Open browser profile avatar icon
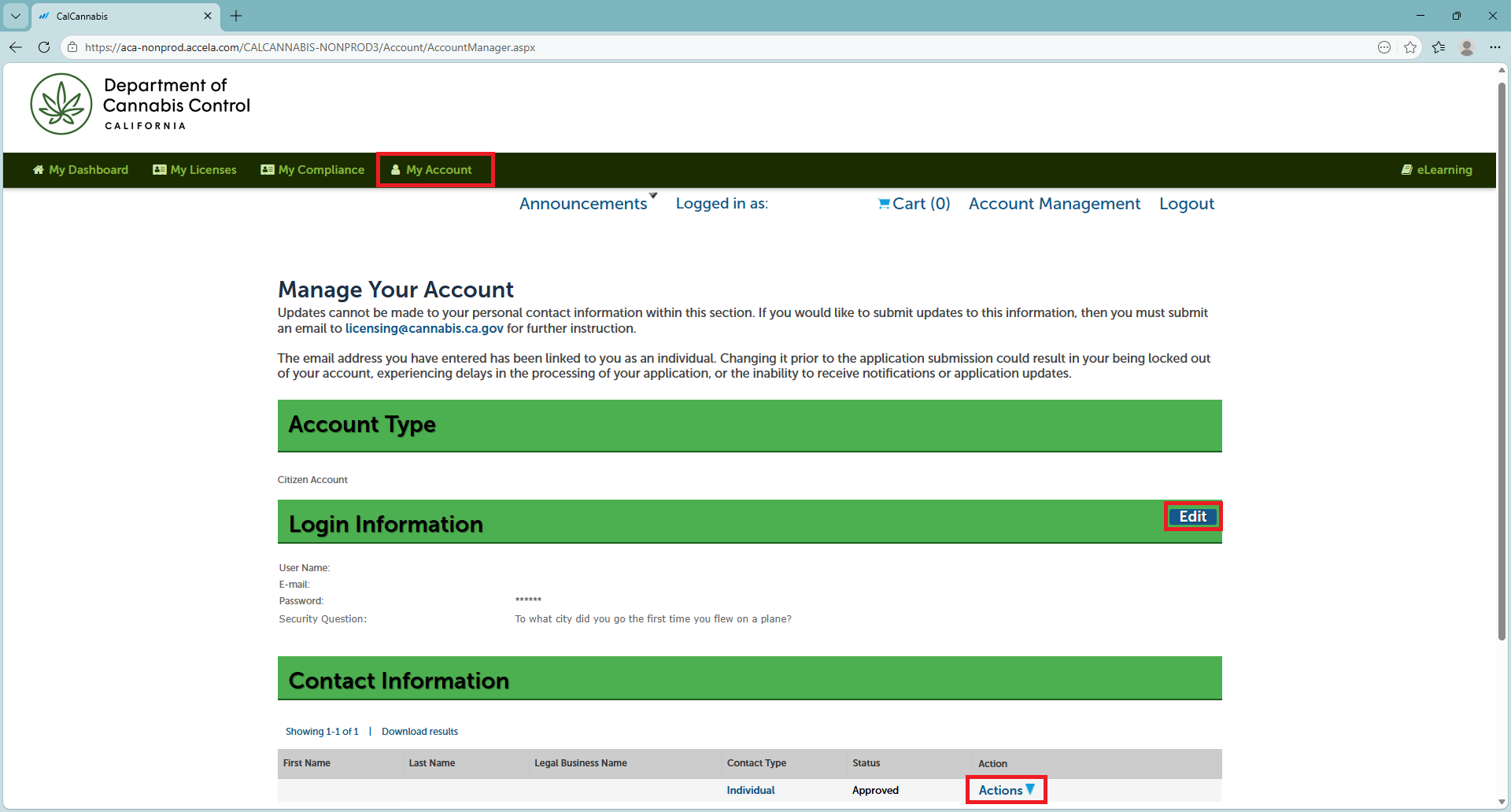 pyautogui.click(x=1467, y=47)
